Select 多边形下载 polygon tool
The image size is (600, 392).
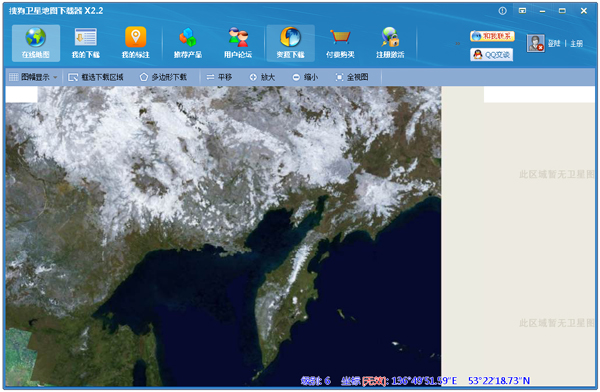[163, 77]
